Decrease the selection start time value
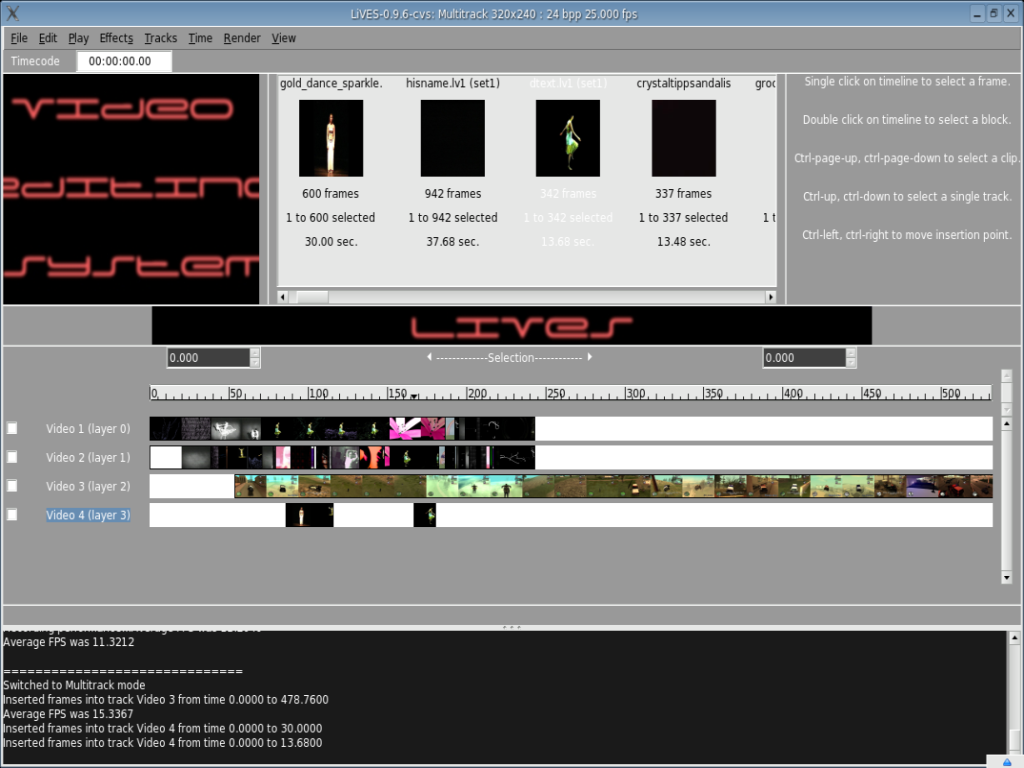This screenshot has width=1024, height=768. click(255, 362)
